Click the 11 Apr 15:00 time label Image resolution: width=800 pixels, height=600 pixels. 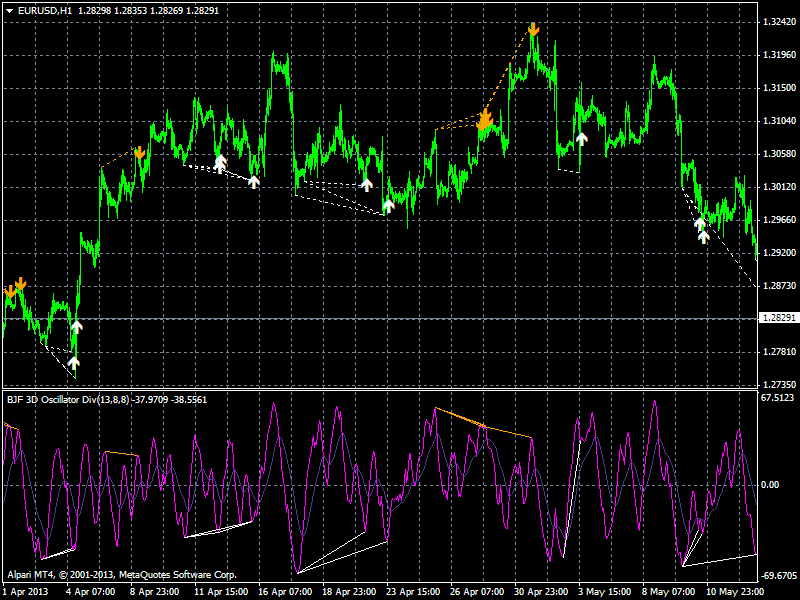[x=220, y=592]
